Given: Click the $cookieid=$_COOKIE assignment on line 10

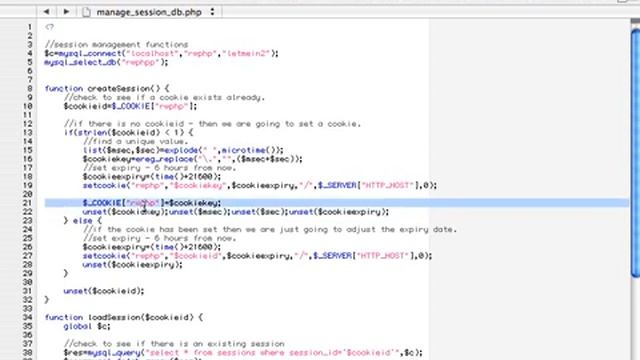Looking at the screenshot, I should (x=130, y=107).
